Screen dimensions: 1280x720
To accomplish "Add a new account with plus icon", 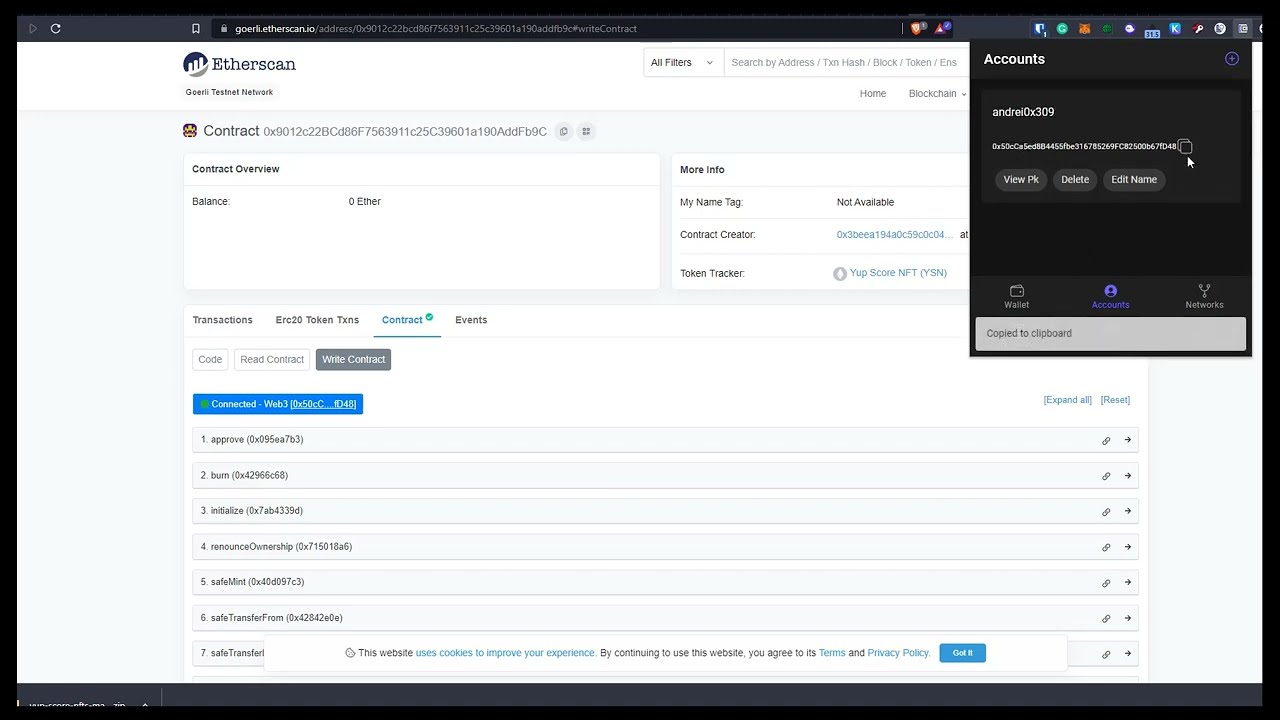I will coord(1232,59).
